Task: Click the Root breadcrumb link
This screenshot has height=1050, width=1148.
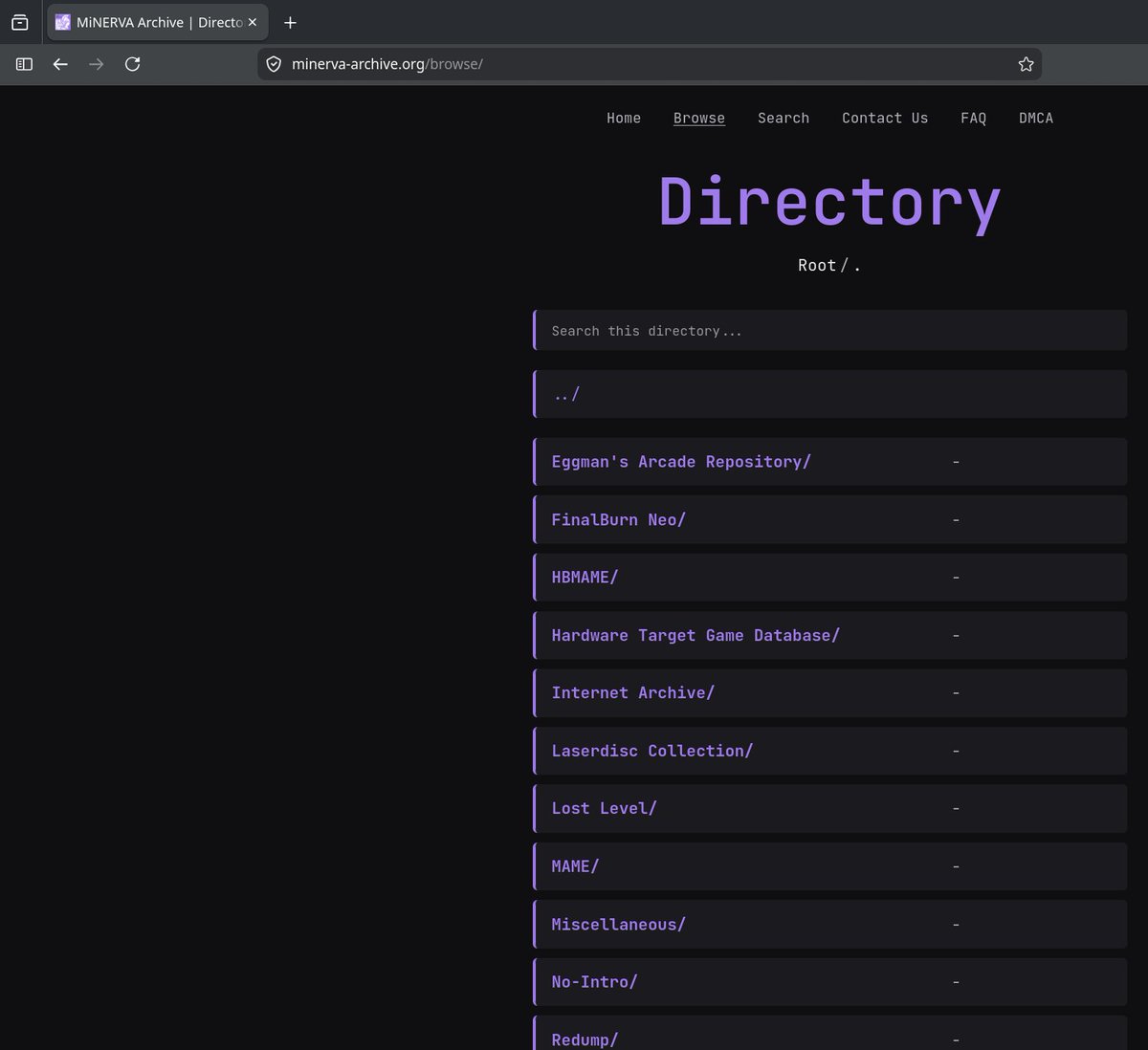Action: tap(817, 265)
